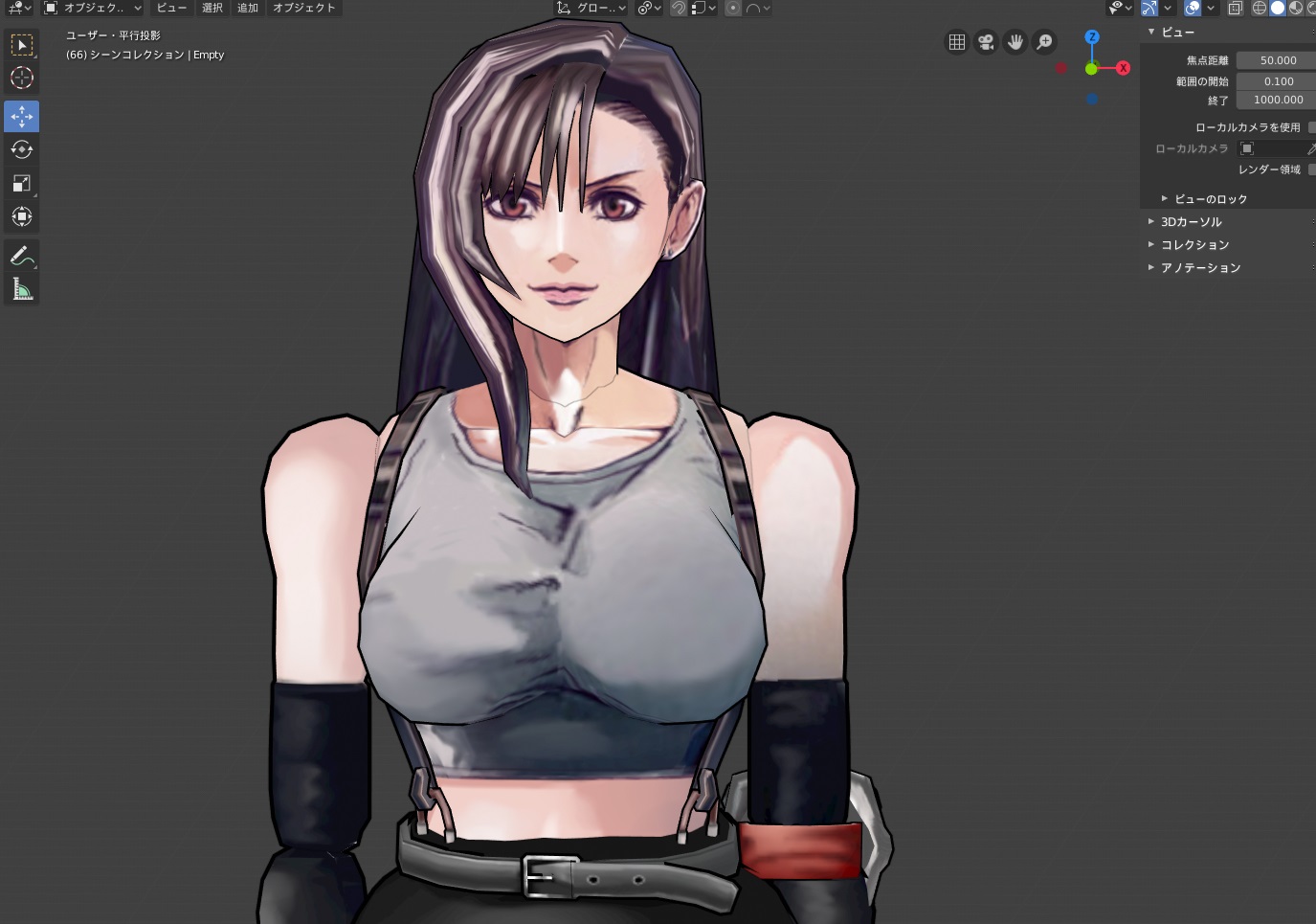Click the (66) シーンコレクション | Empty label
The image size is (1316, 924).
(145, 55)
